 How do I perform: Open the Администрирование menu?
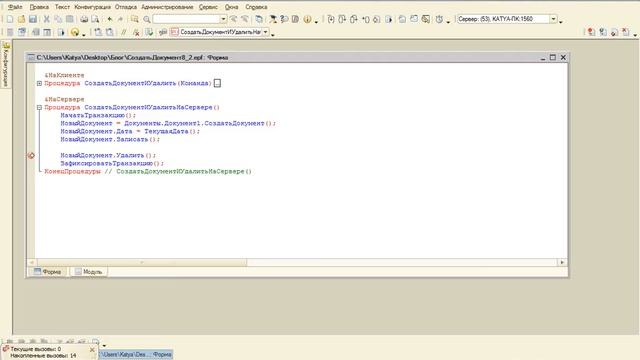point(167,7)
